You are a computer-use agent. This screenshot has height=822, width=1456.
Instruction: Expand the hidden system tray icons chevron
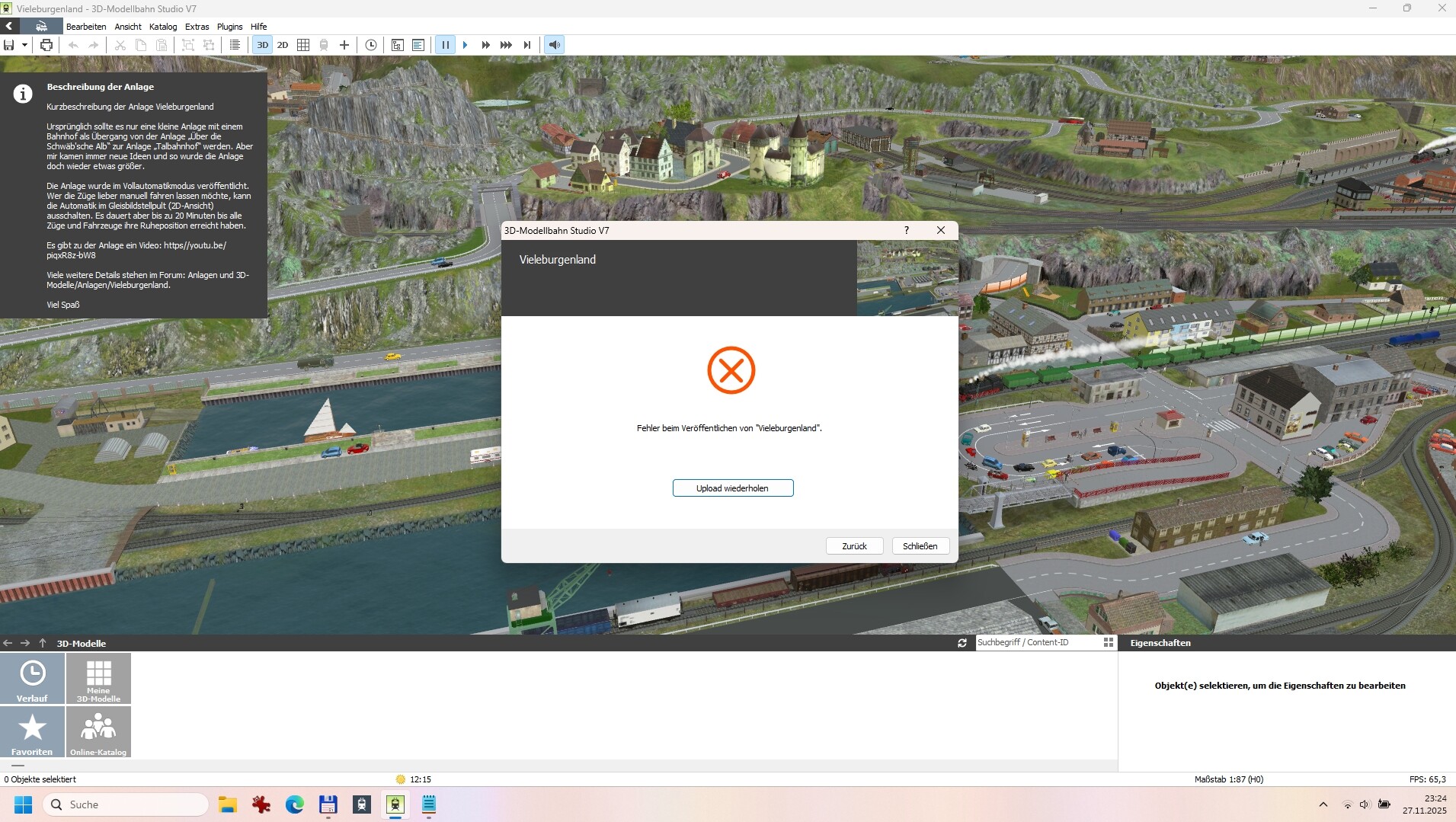coord(1323,804)
